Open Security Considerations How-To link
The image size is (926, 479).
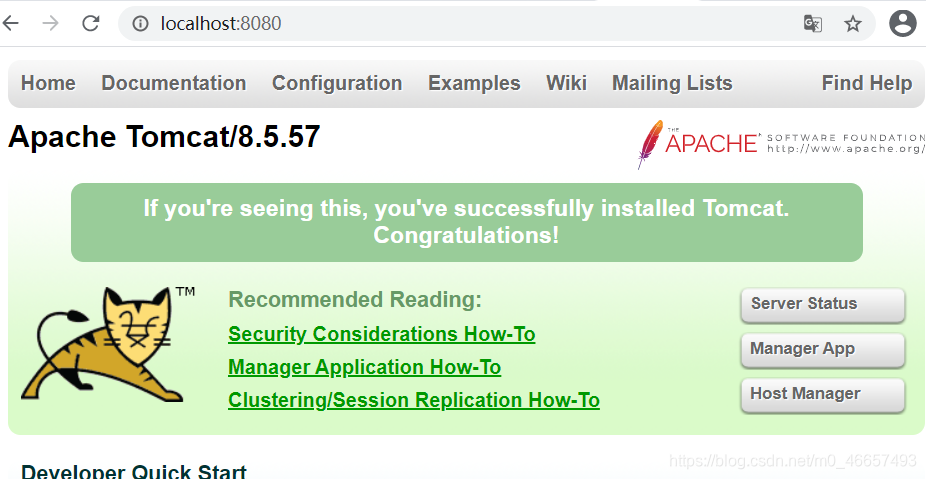(382, 334)
